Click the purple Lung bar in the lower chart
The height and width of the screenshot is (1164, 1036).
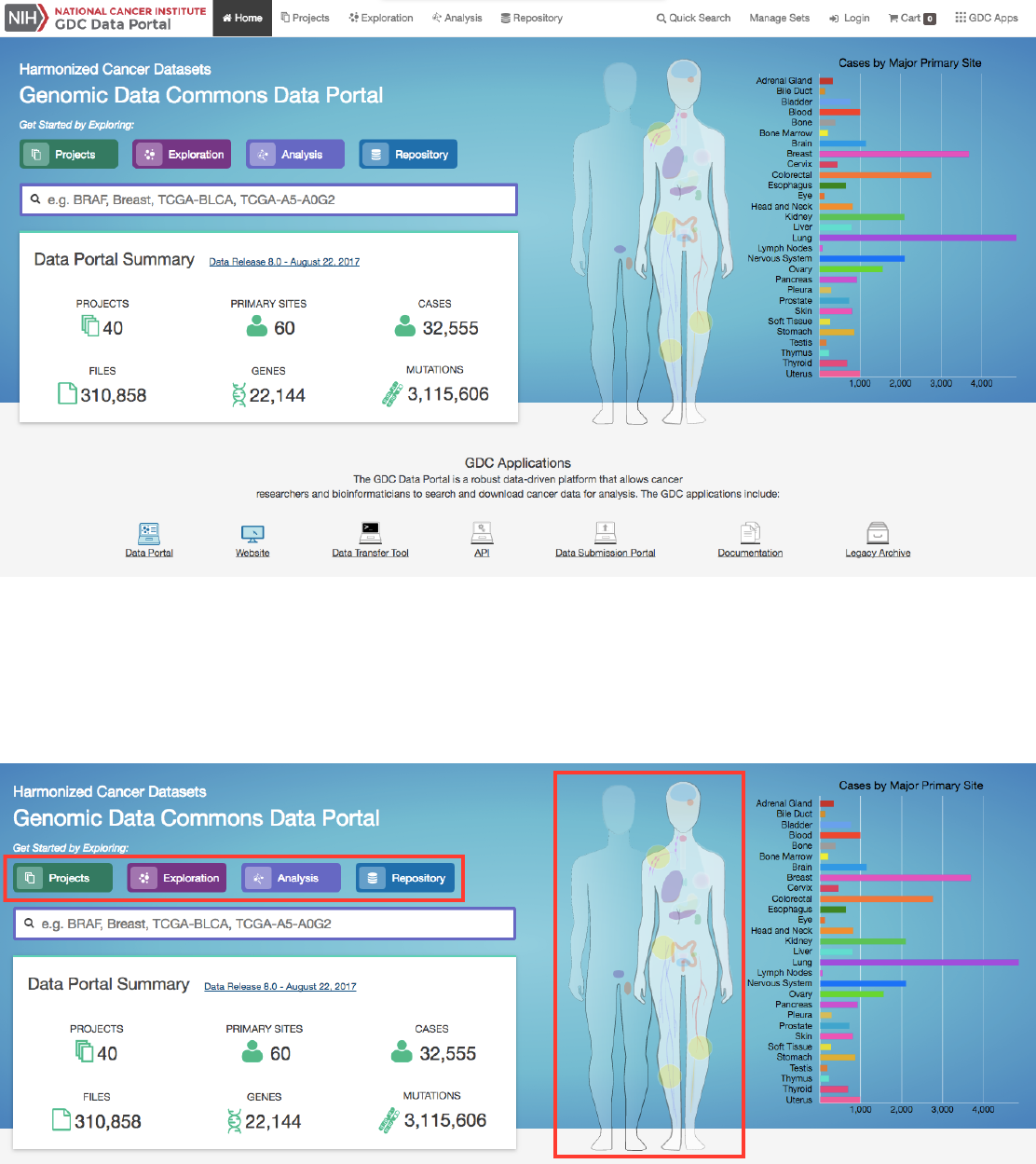(920, 962)
